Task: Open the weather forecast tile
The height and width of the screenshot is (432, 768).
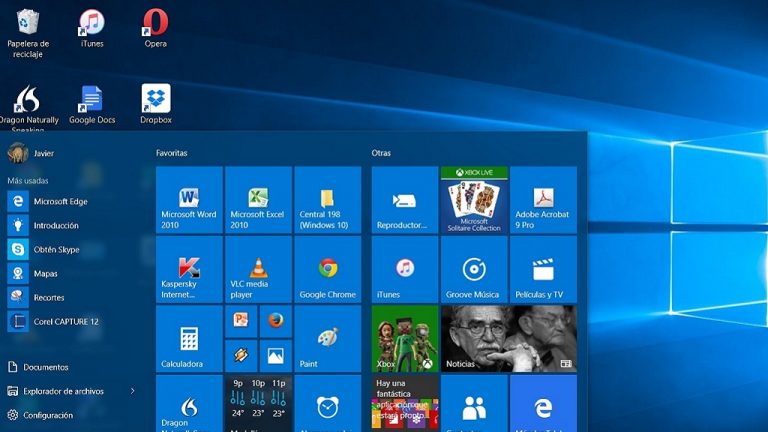Action: (x=259, y=404)
